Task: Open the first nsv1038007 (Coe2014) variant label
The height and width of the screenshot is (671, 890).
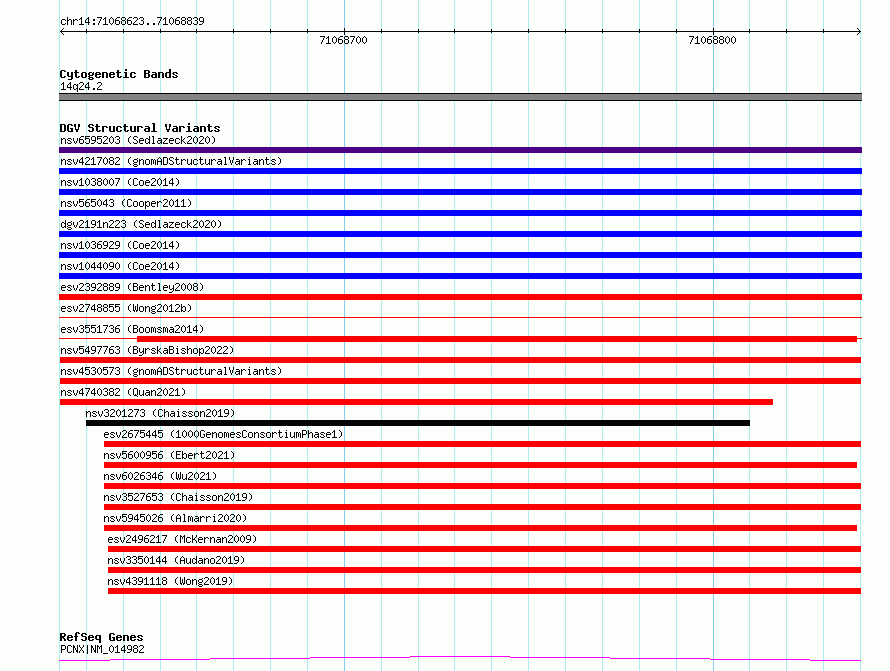Action: 120,182
